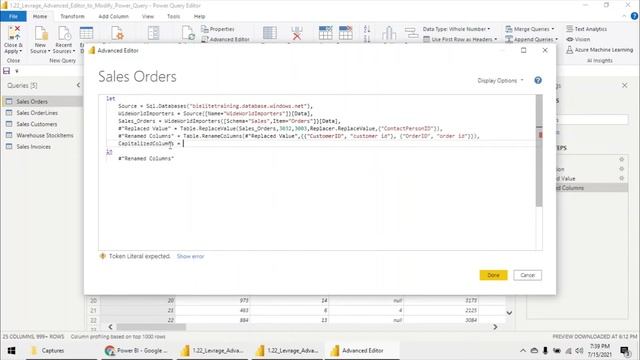
Task: Open the New Source dropdown arrow
Action: pos(49,51)
